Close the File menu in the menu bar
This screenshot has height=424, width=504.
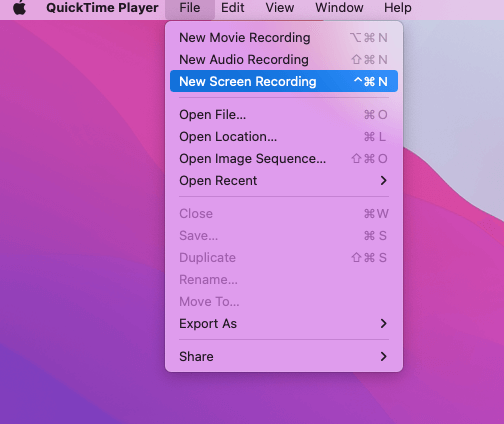coord(190,8)
